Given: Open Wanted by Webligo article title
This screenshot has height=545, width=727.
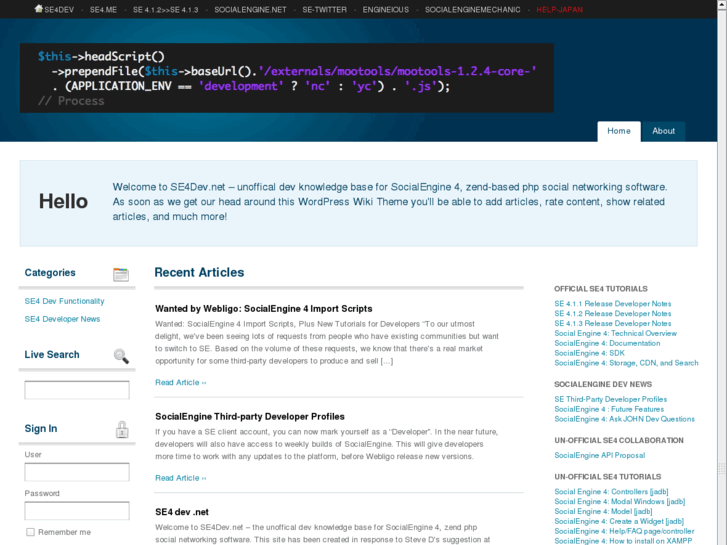Looking at the screenshot, I should pyautogui.click(x=264, y=308).
